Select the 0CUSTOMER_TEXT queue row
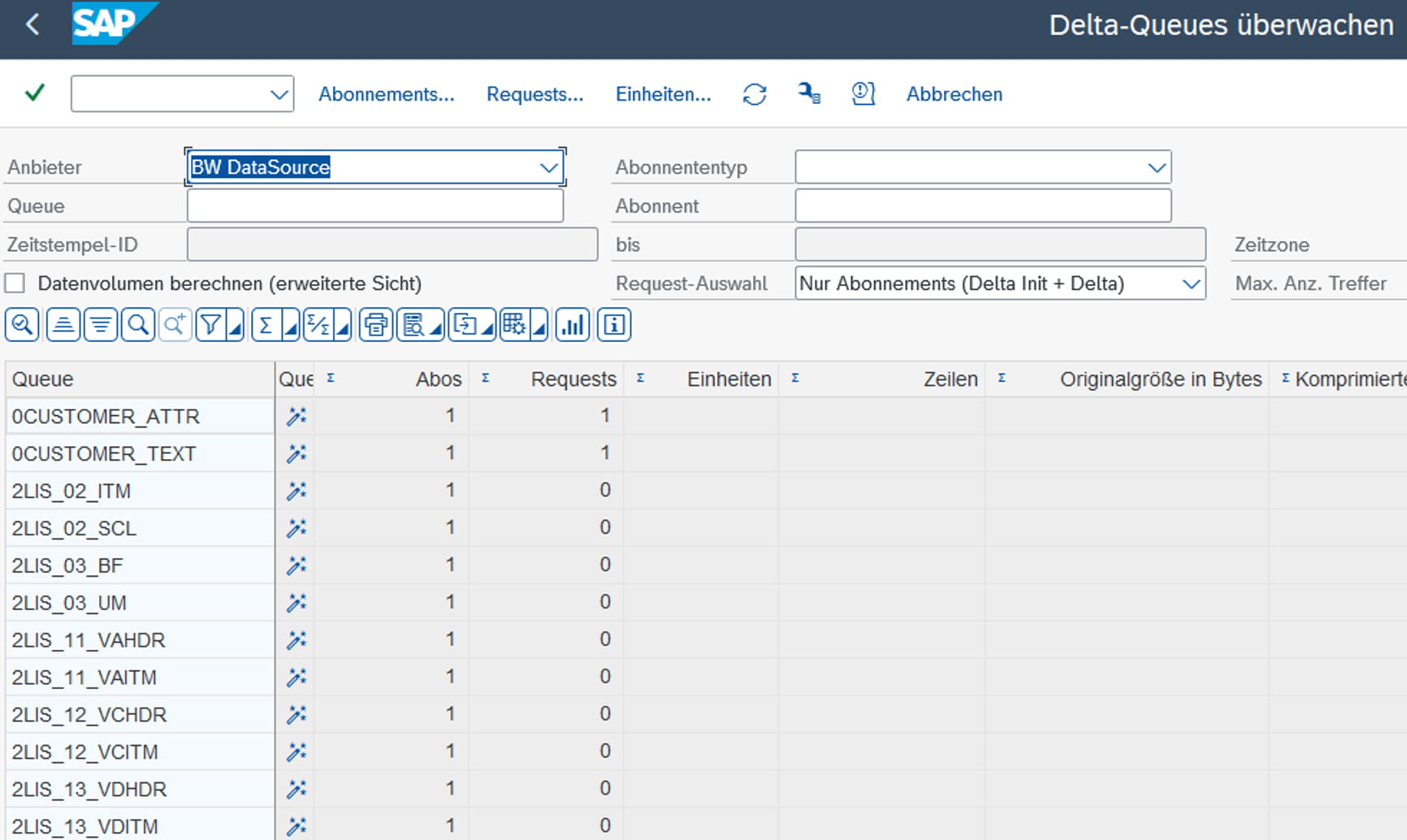Screen dimensions: 1407x840 point(140,453)
